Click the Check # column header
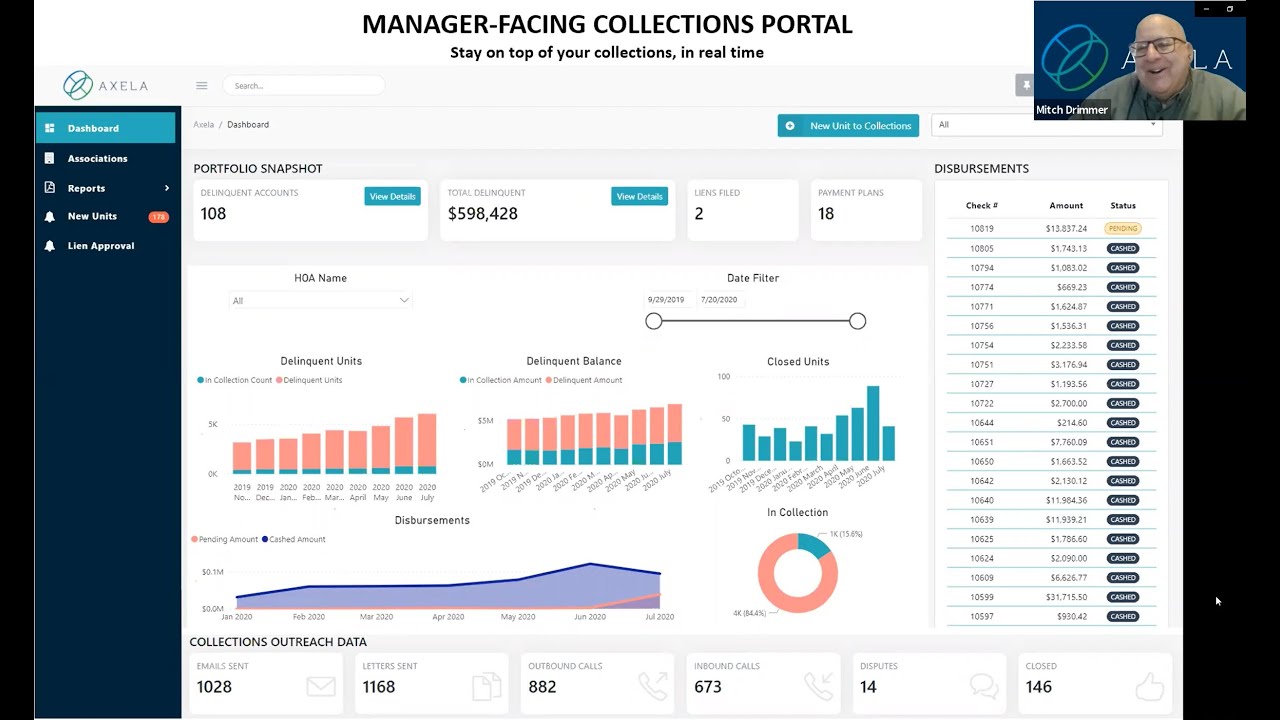Viewport: 1280px width, 720px height. tap(982, 206)
